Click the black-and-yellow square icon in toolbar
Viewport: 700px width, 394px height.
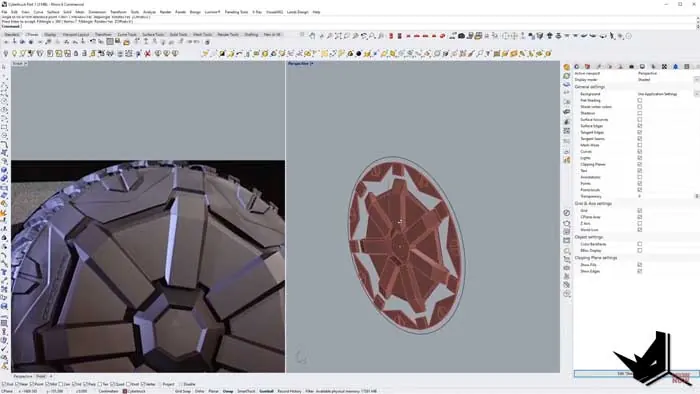[x=222, y=54]
